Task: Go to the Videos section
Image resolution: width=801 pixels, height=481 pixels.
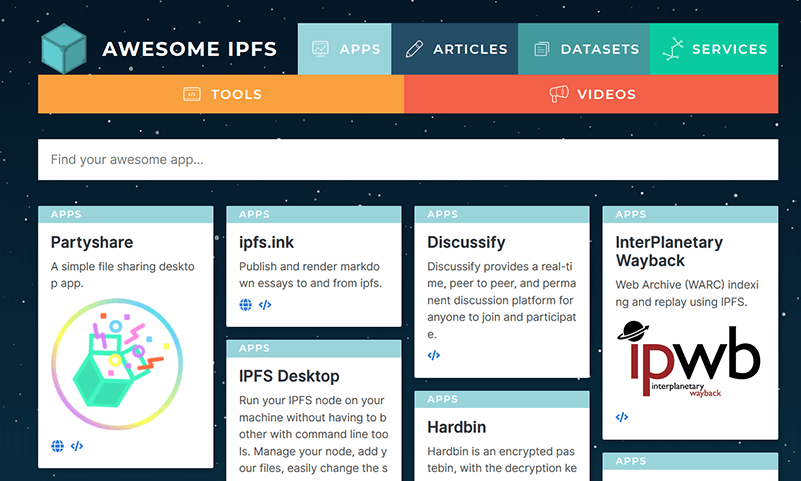Action: (x=591, y=94)
